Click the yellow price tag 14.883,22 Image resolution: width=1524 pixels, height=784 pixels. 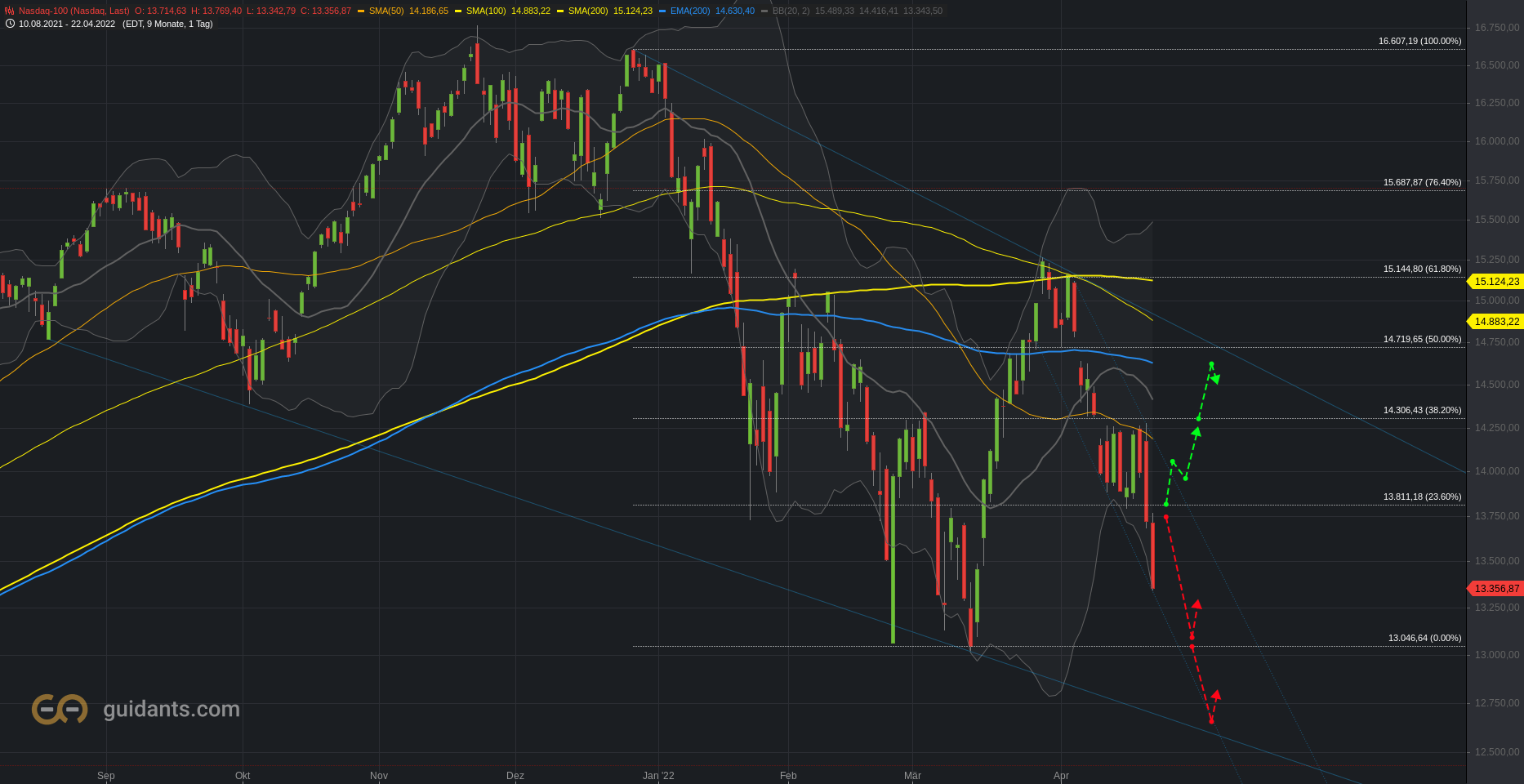point(1495,322)
